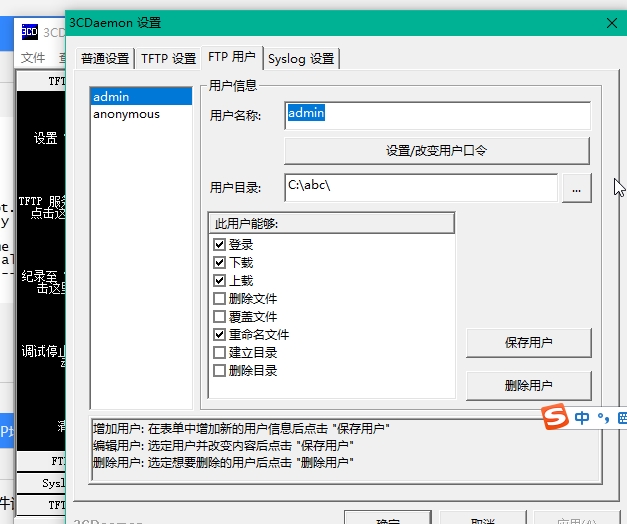Click the 此用户能够 list header

pyautogui.click(x=331, y=223)
